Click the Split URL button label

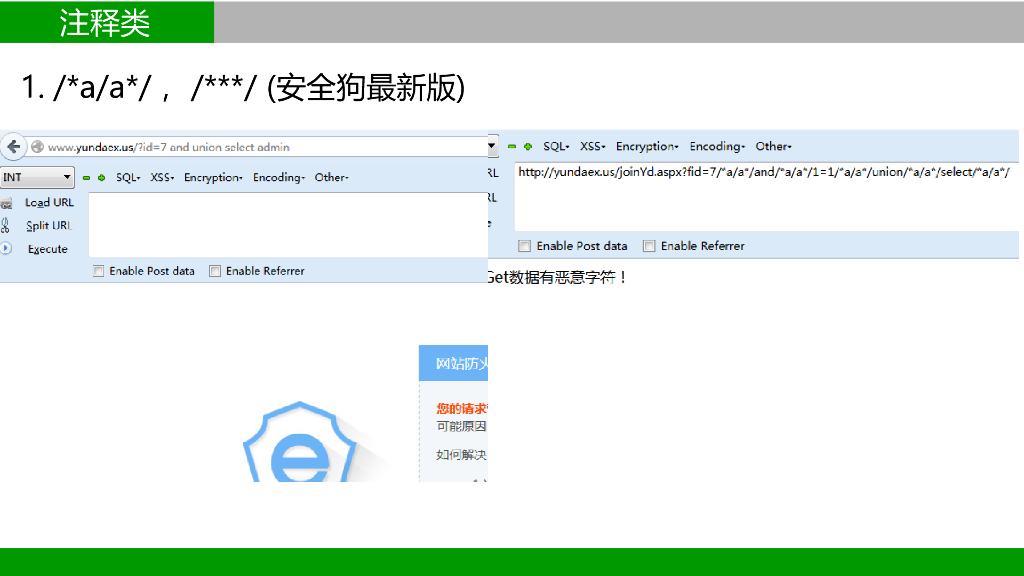[x=49, y=225]
